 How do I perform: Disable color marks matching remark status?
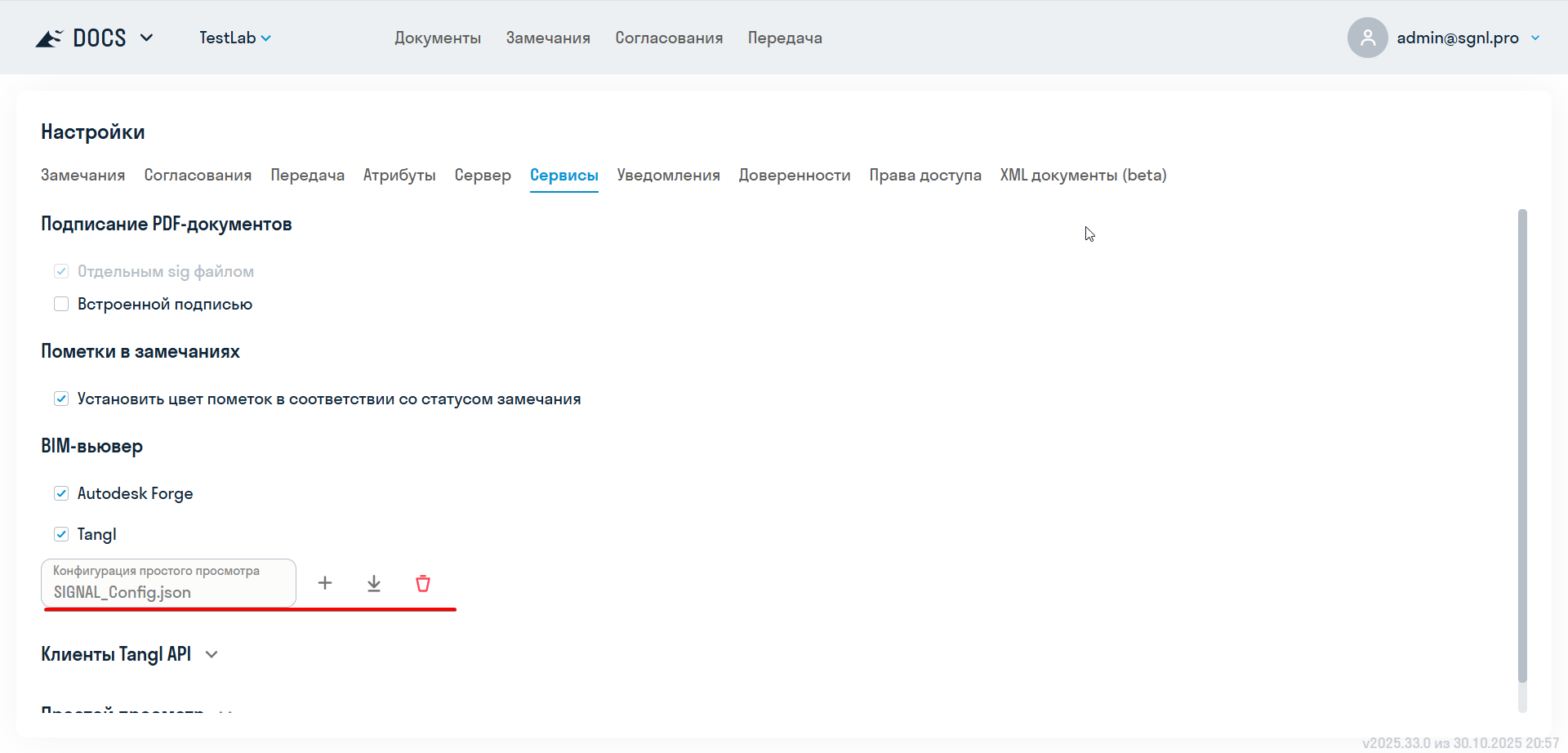[60, 399]
